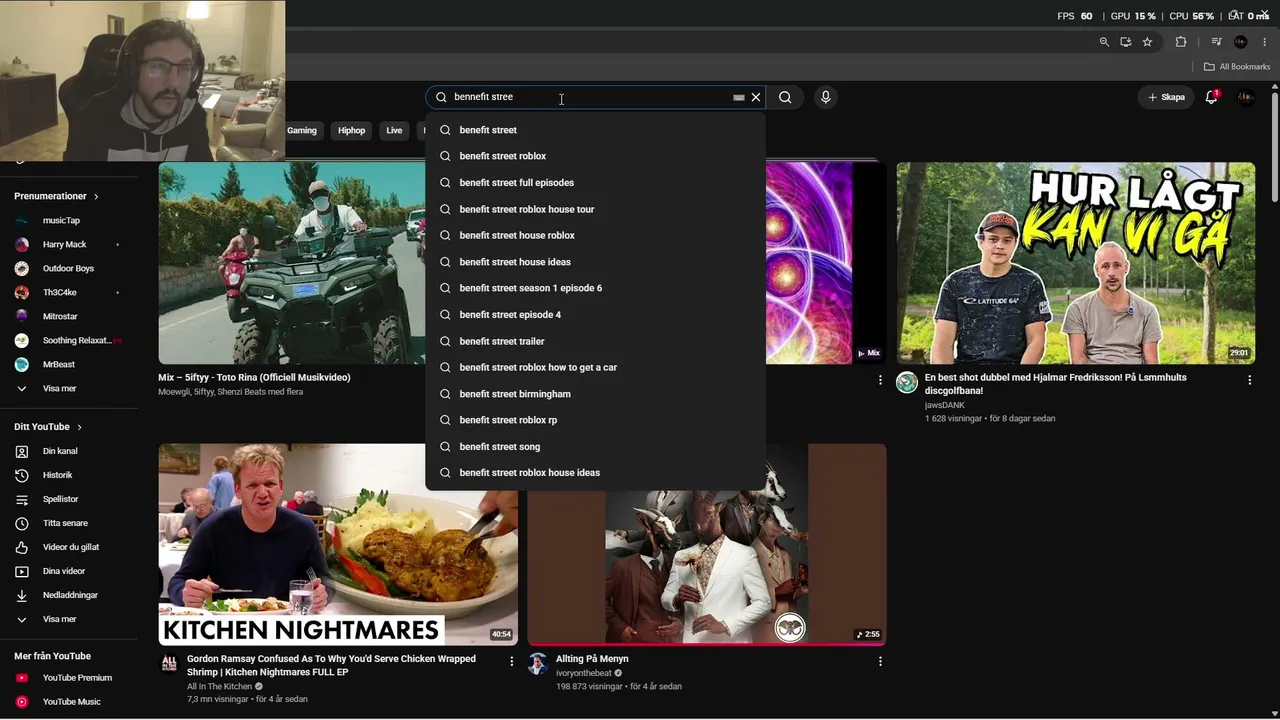Bookmark this page with the star icon

[x=1147, y=42]
